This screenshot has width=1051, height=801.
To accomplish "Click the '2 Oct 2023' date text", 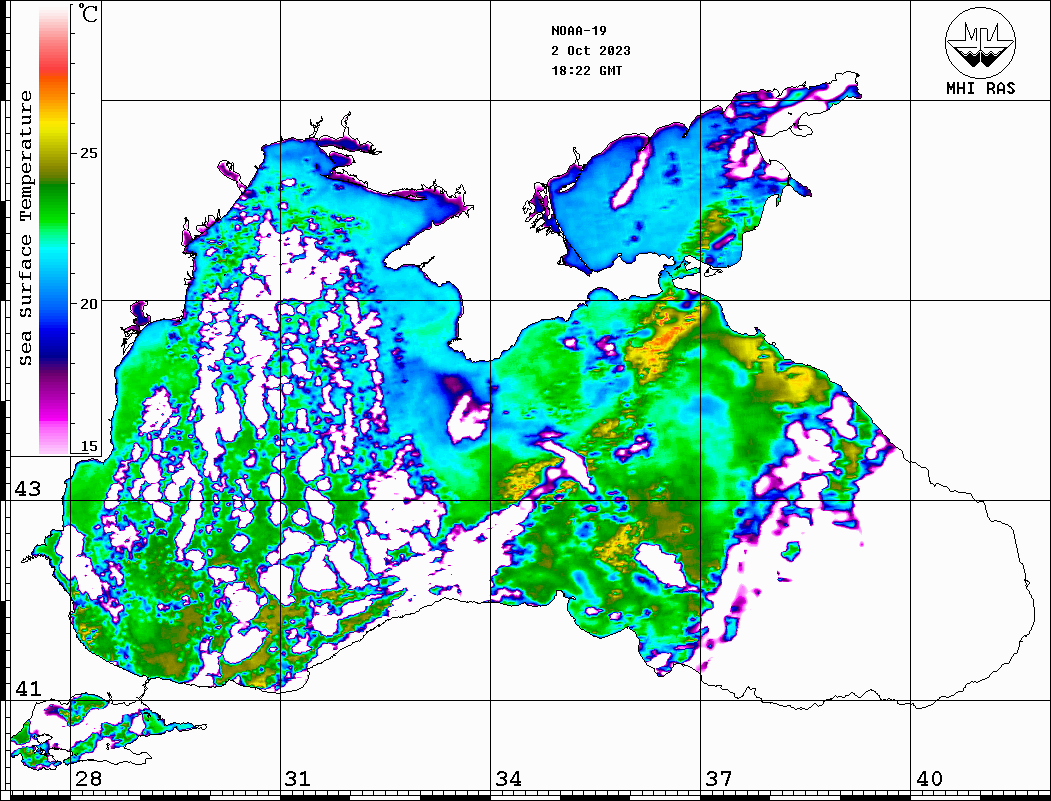I will point(591,51).
